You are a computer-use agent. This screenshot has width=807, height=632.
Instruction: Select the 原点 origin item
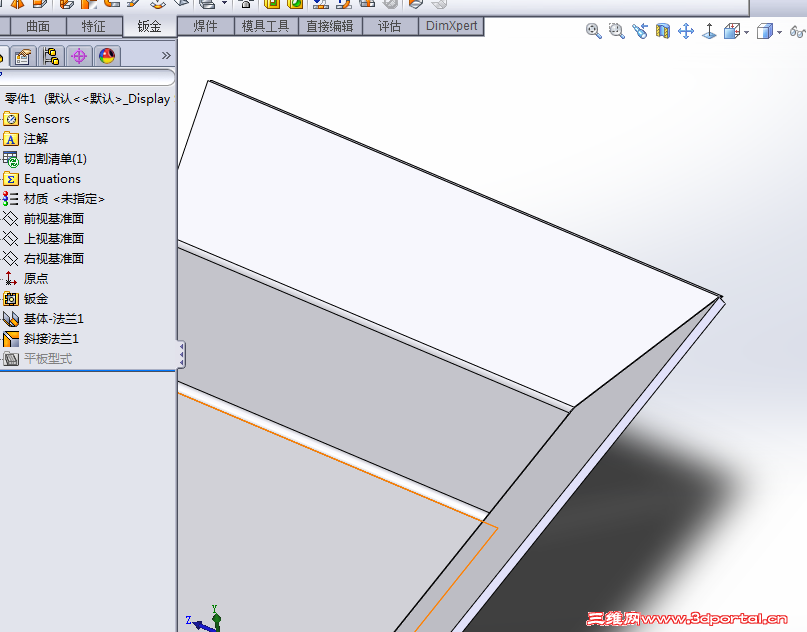point(26,279)
